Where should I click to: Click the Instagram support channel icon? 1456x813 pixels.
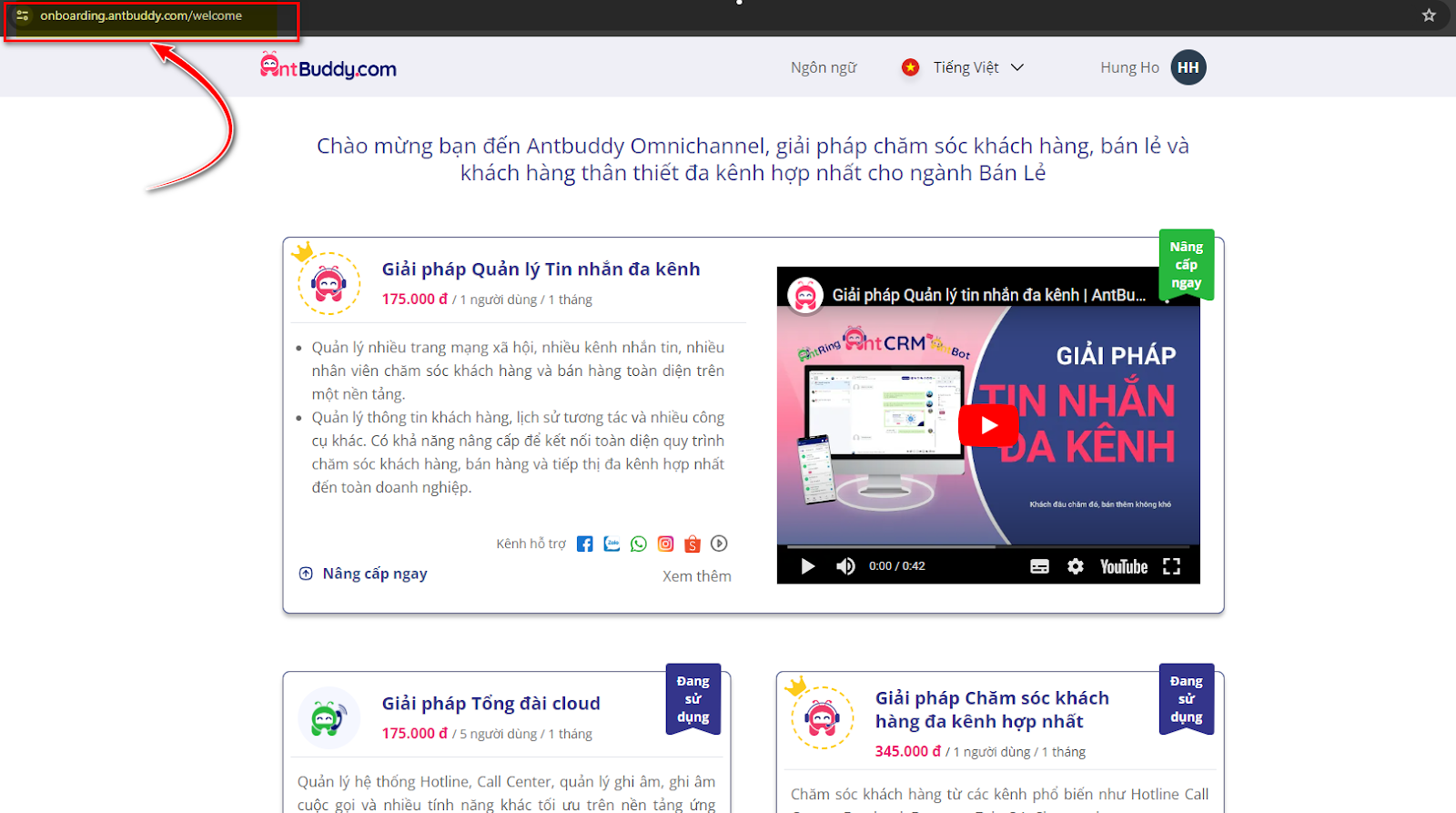click(666, 544)
